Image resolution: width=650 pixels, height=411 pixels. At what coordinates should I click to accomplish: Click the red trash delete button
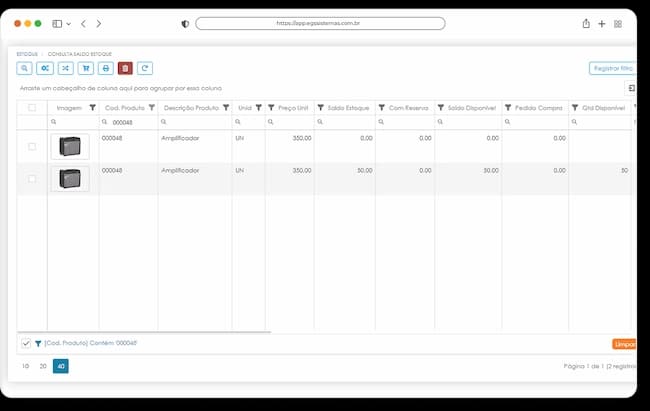click(x=125, y=68)
